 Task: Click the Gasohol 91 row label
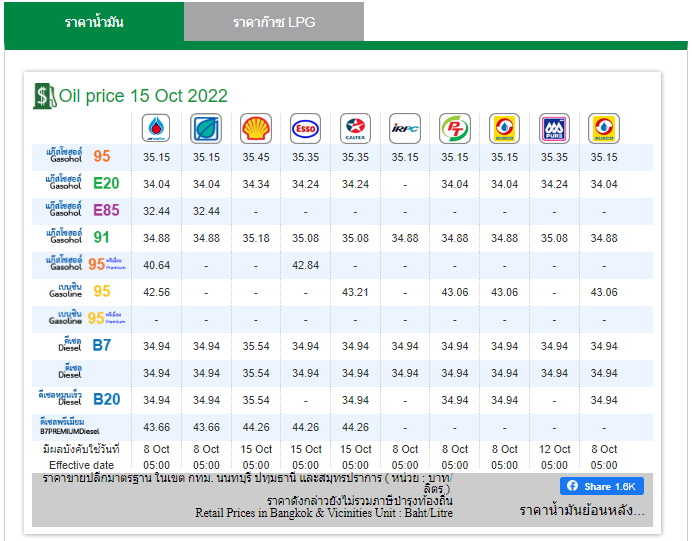coord(78,237)
